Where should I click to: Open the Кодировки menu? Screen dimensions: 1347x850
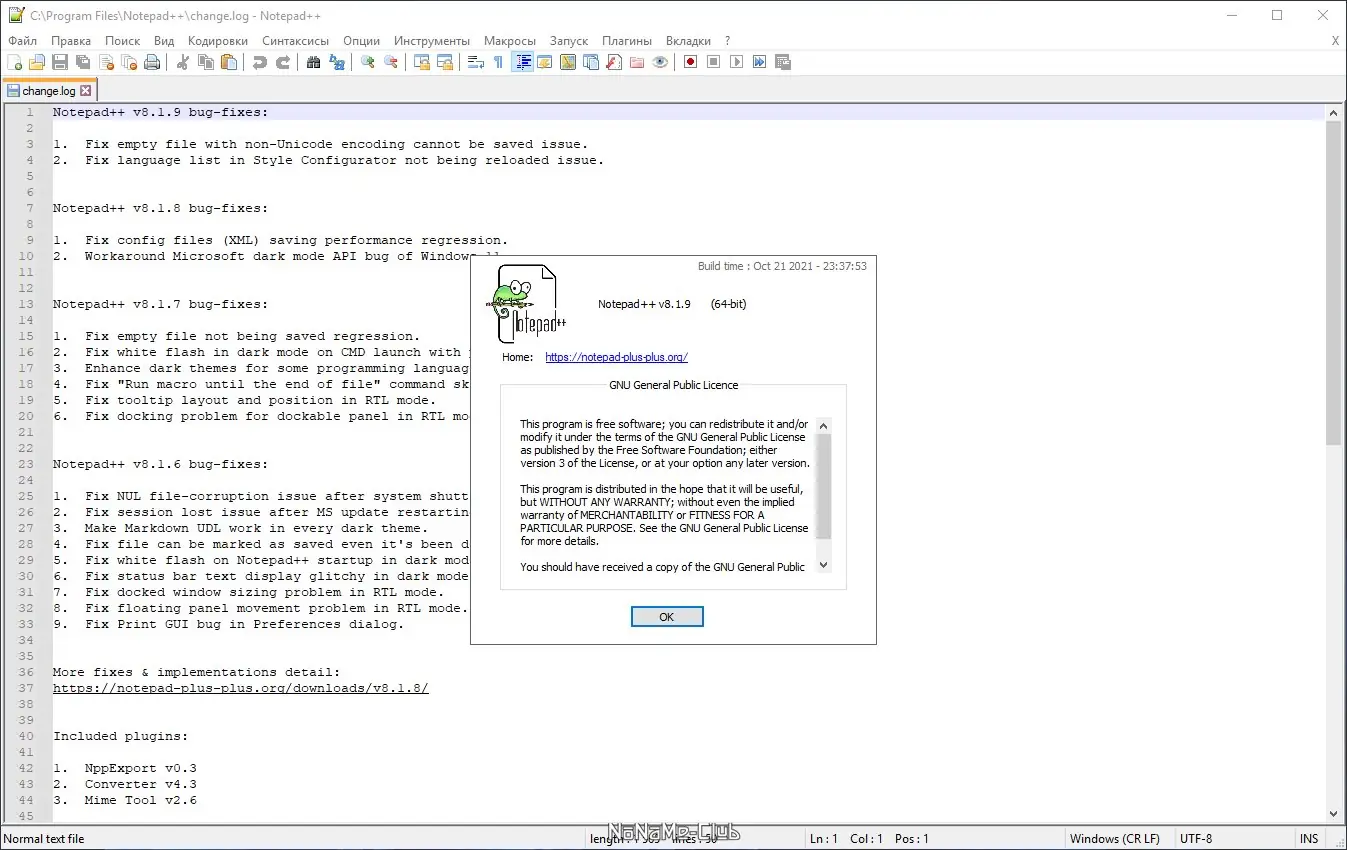[x=218, y=41]
